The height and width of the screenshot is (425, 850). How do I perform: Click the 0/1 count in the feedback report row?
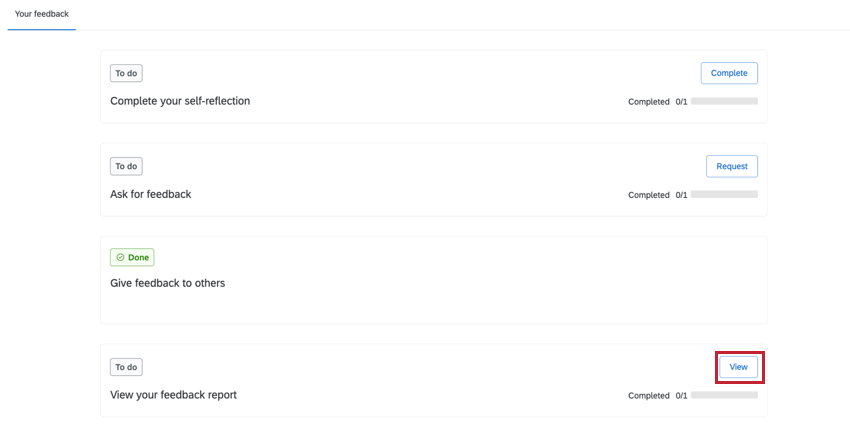[681, 396]
